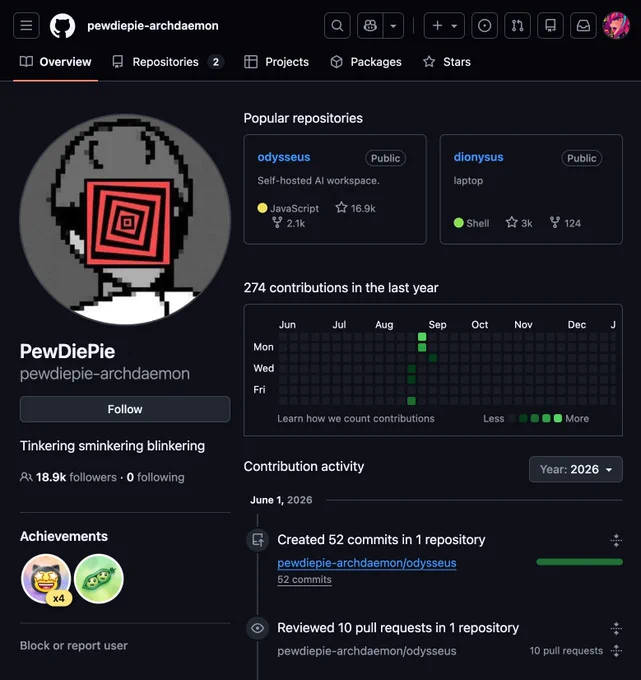Switch to the Repositories tab

167,62
